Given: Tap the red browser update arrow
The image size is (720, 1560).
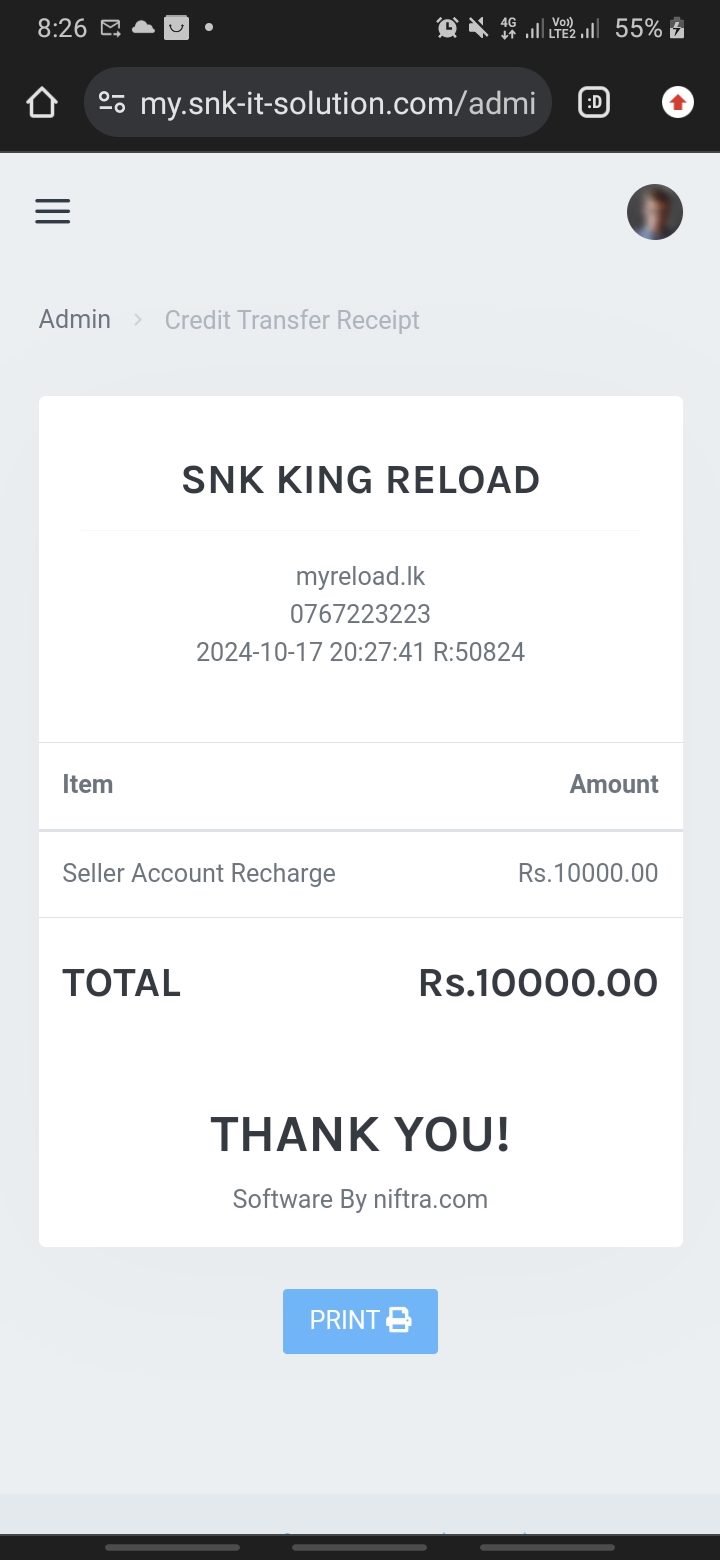Looking at the screenshot, I should pos(678,102).
